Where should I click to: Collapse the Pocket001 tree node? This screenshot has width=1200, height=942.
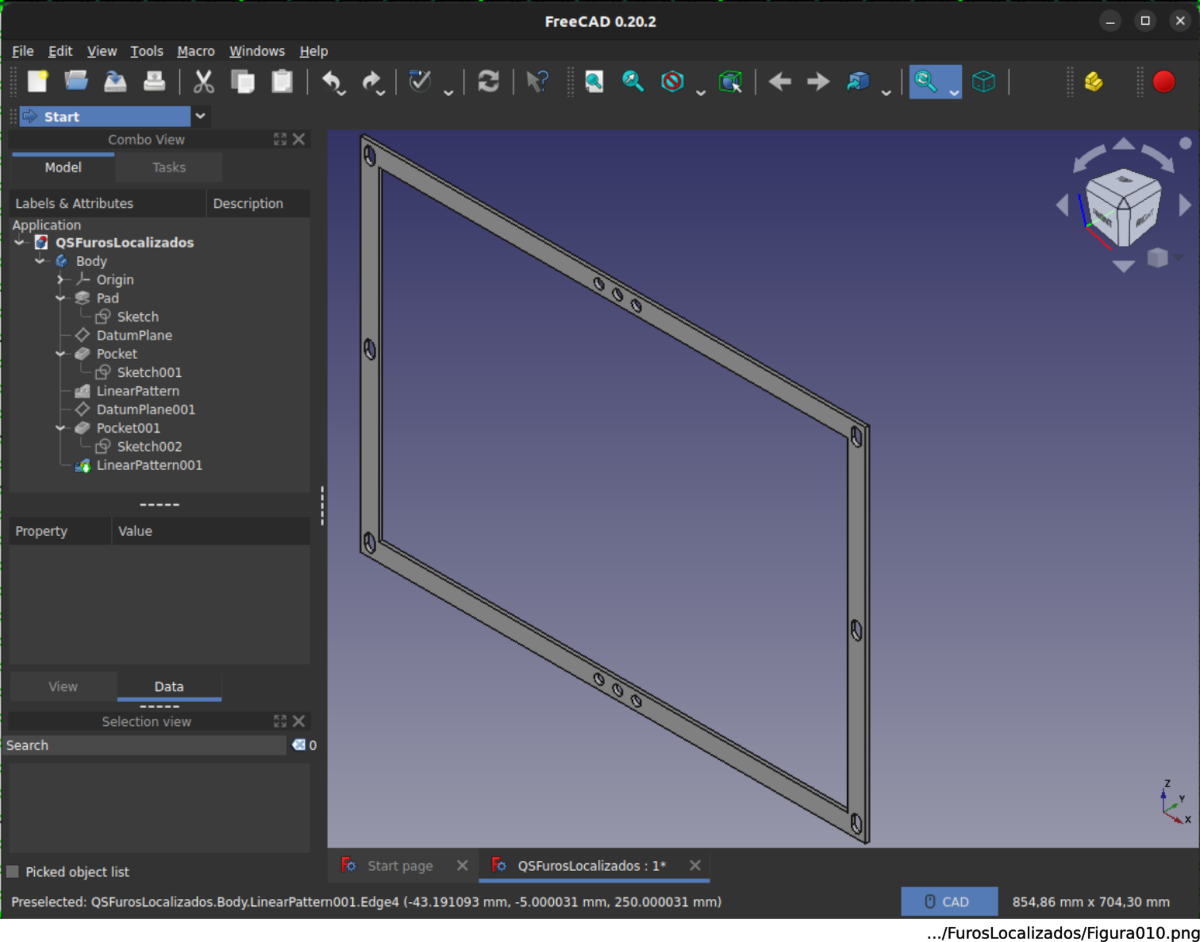(x=61, y=428)
